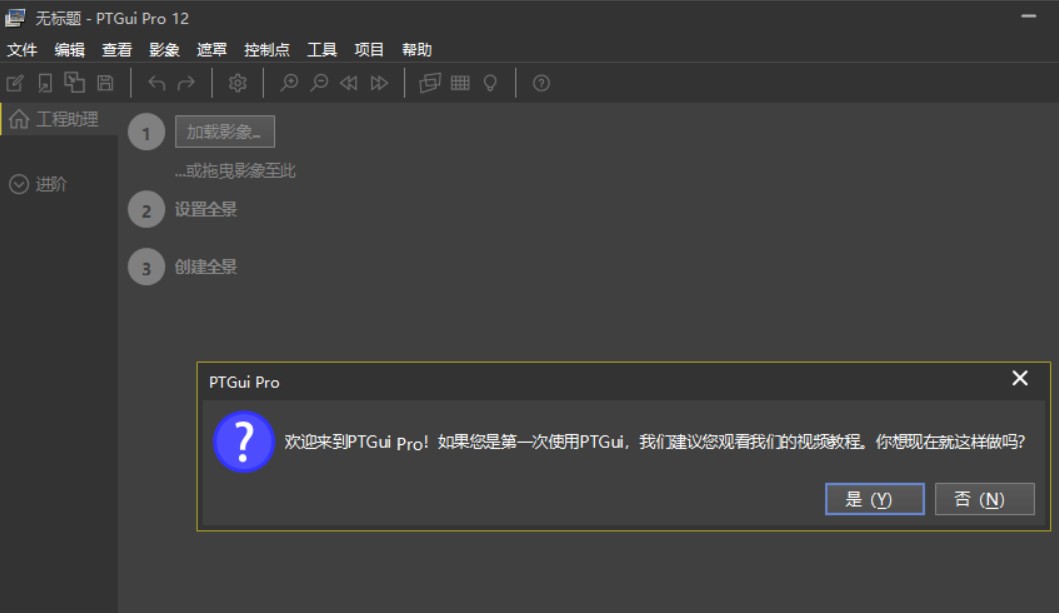
Task: Click the Undo arrow icon
Action: tap(157, 83)
